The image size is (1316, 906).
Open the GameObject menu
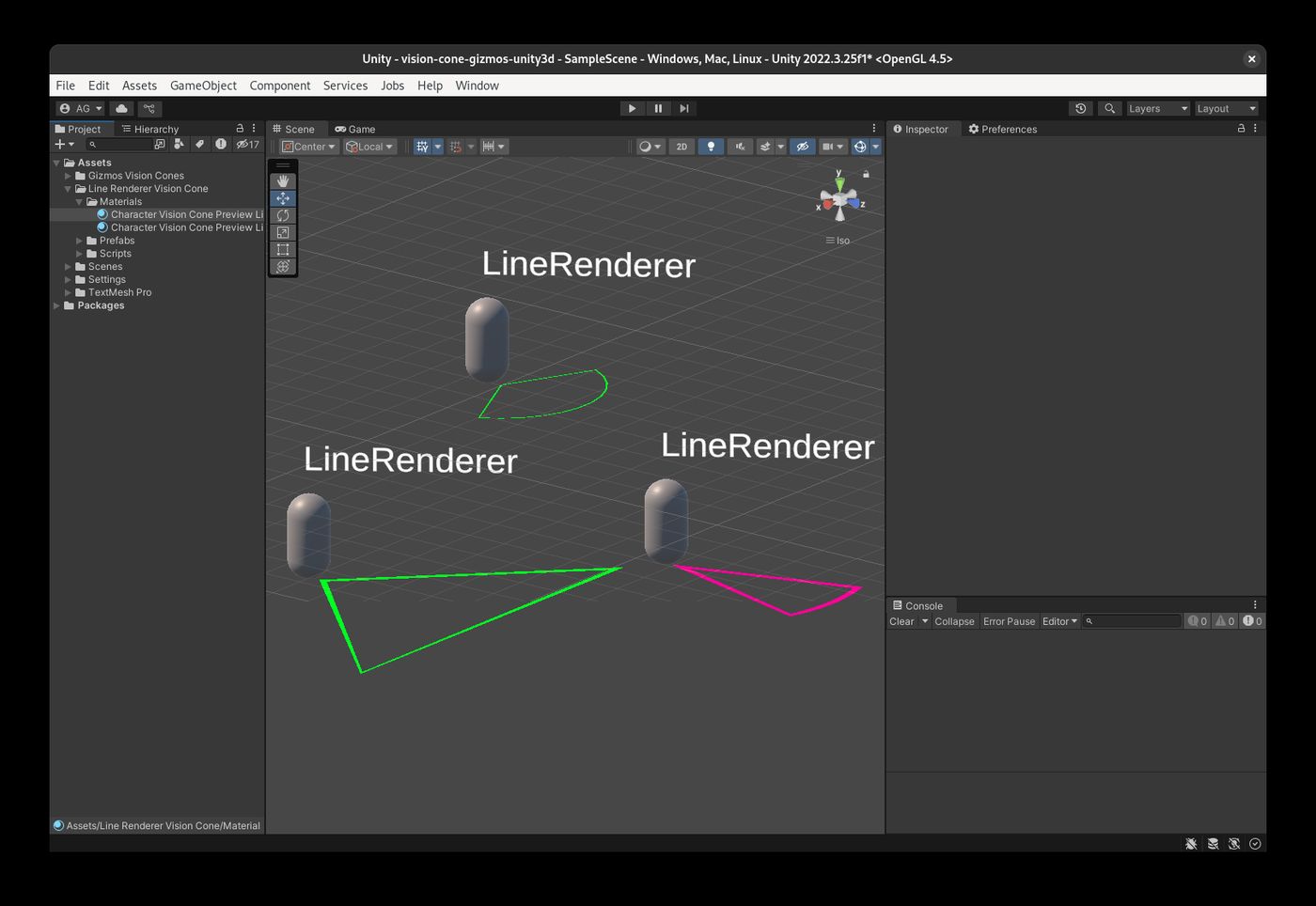203,86
